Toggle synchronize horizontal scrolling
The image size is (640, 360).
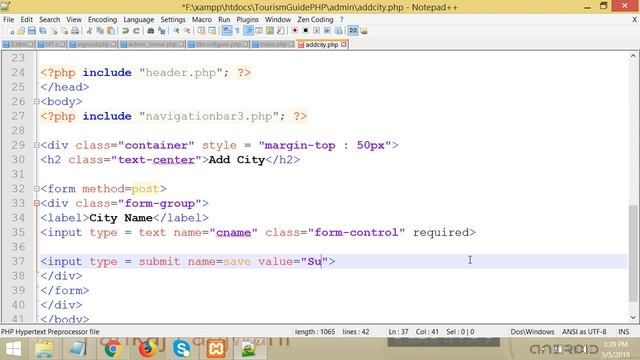click(x=212, y=31)
